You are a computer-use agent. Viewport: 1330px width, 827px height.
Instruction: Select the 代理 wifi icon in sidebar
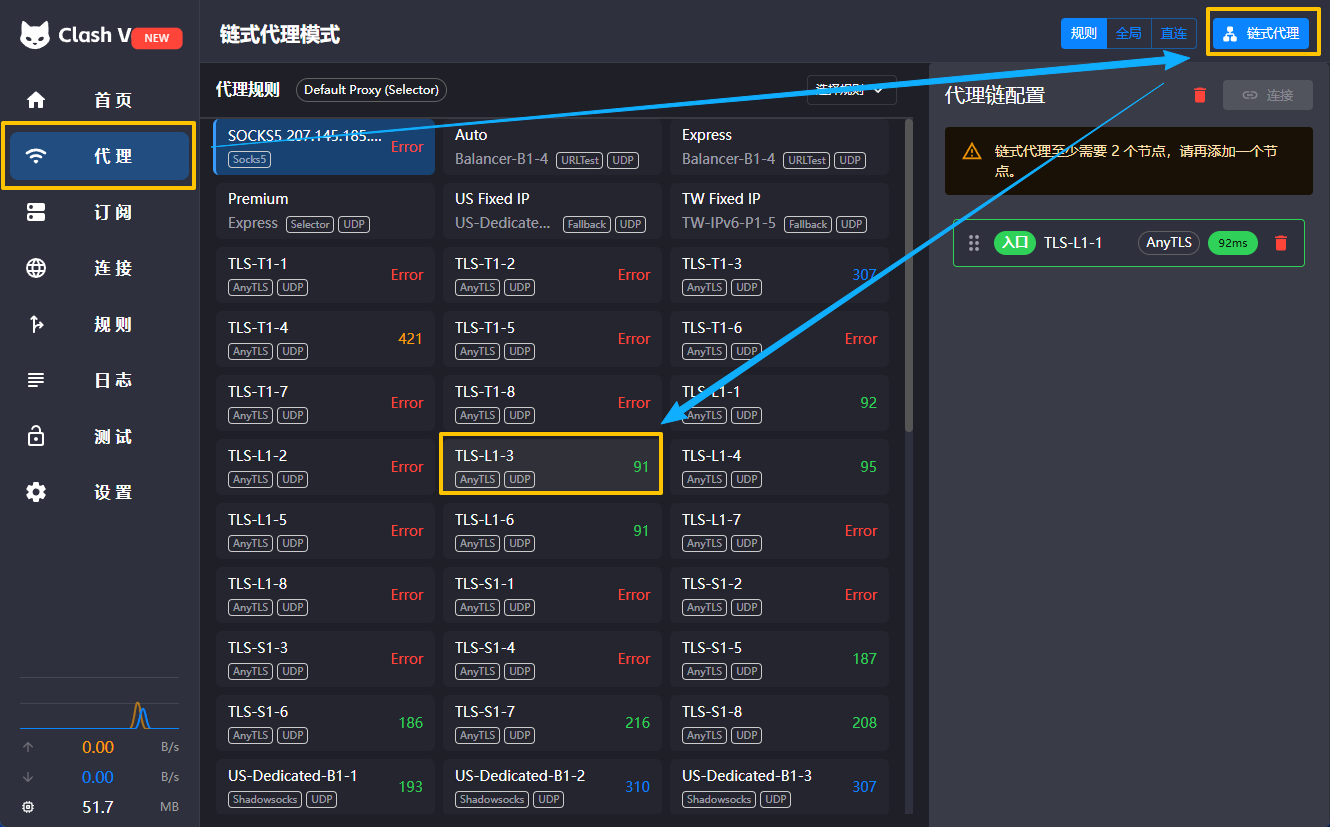click(x=36, y=156)
